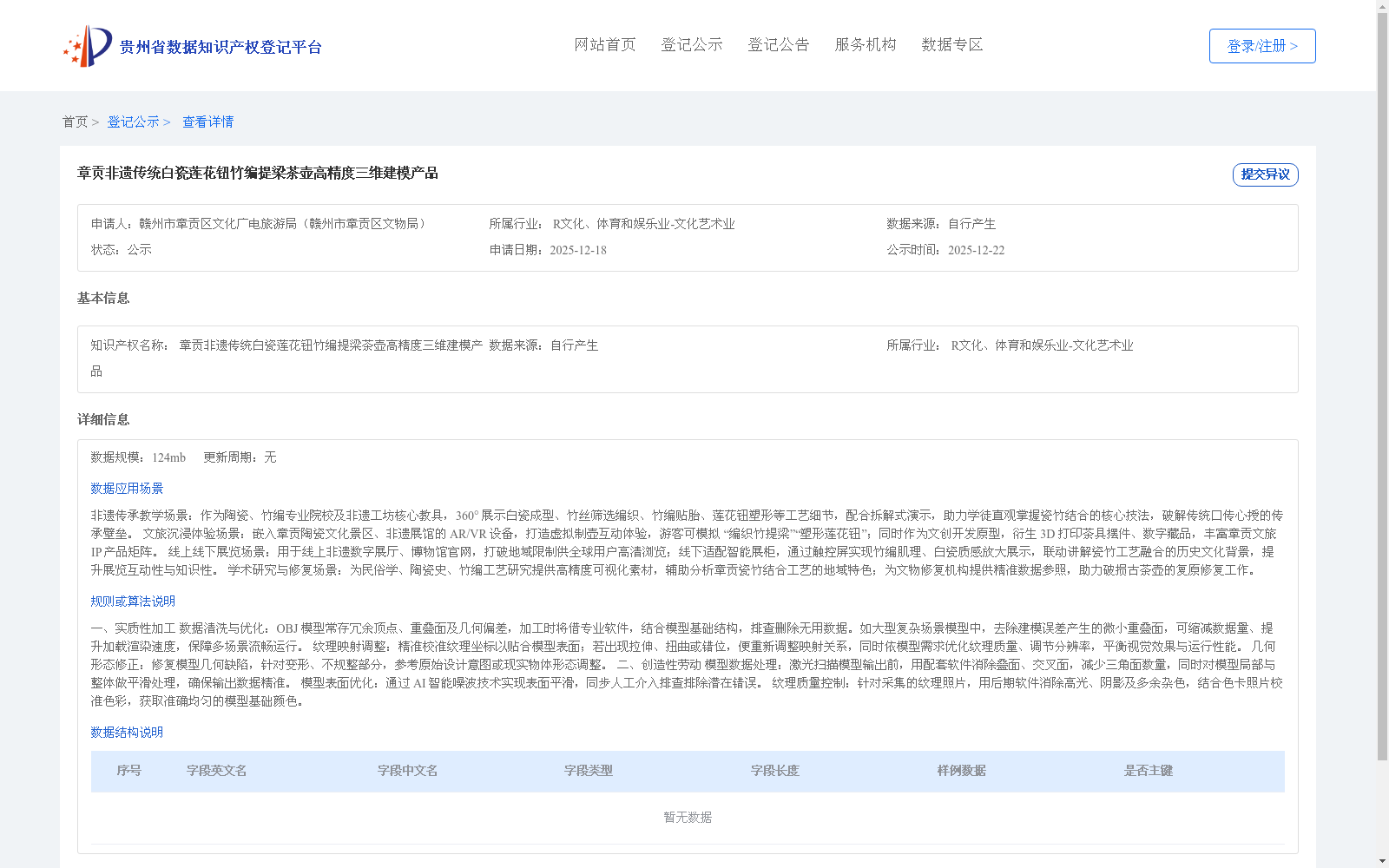Open the 贵州省数据知识产权登记平台 title link

pyautogui.click(x=221, y=47)
